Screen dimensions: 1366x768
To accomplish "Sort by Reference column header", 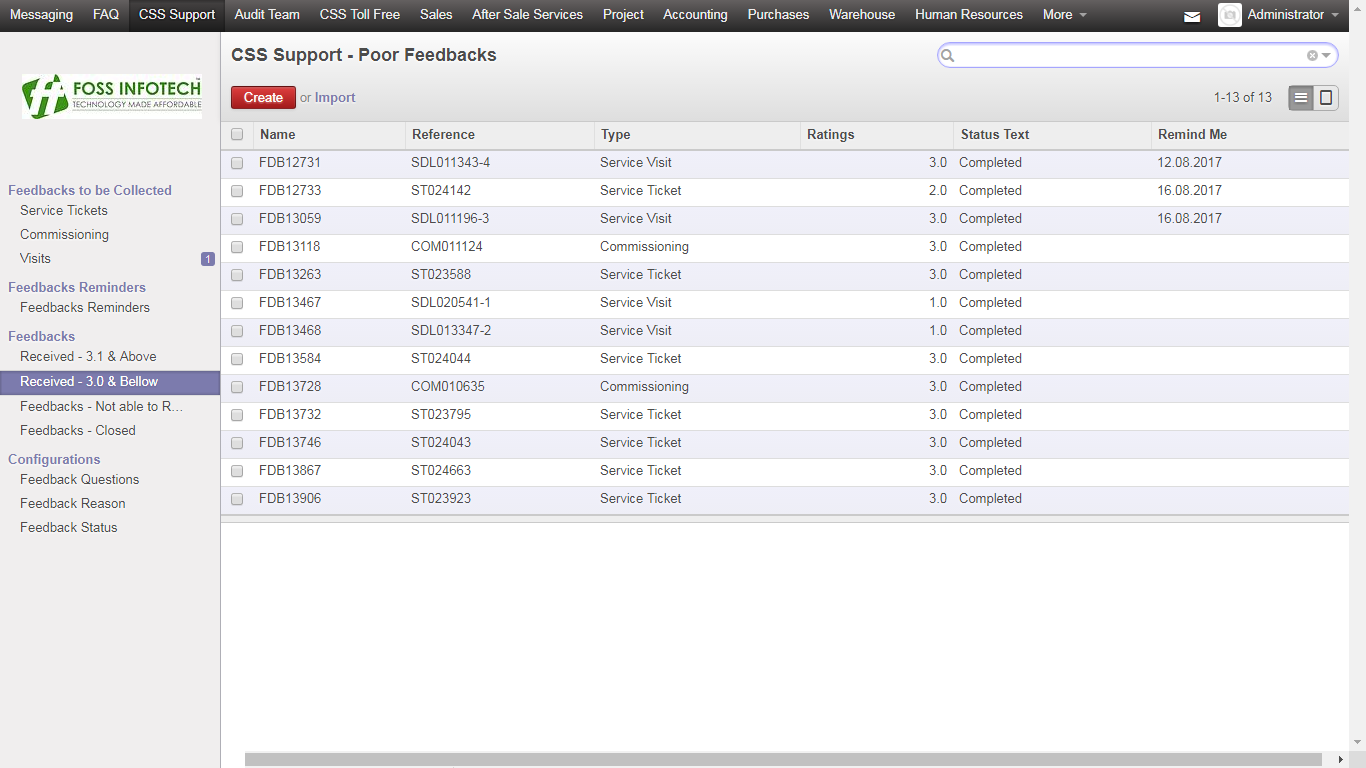I will (443, 134).
